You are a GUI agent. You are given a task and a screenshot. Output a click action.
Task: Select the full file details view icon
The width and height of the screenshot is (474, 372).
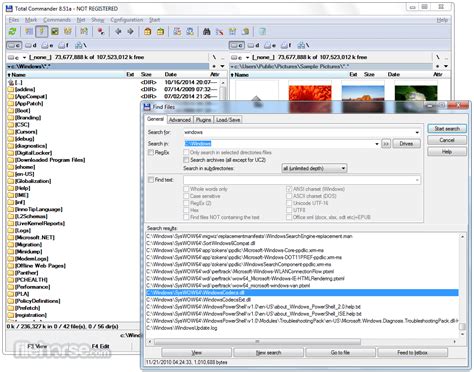click(x=42, y=32)
